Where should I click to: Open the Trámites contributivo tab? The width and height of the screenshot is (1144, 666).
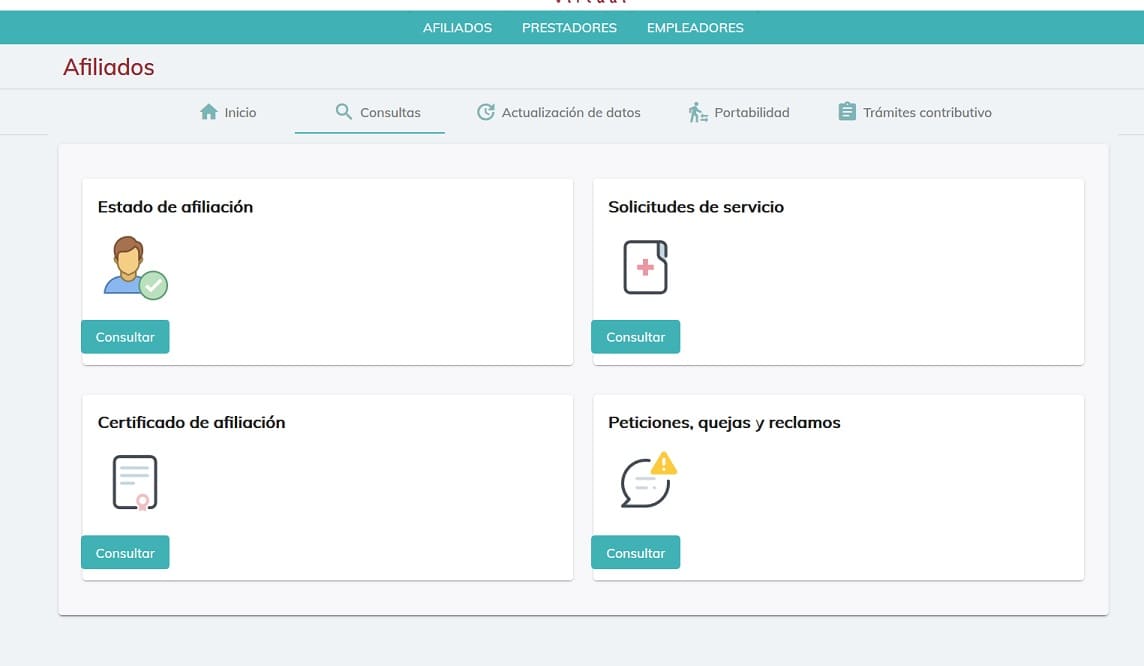(x=915, y=112)
